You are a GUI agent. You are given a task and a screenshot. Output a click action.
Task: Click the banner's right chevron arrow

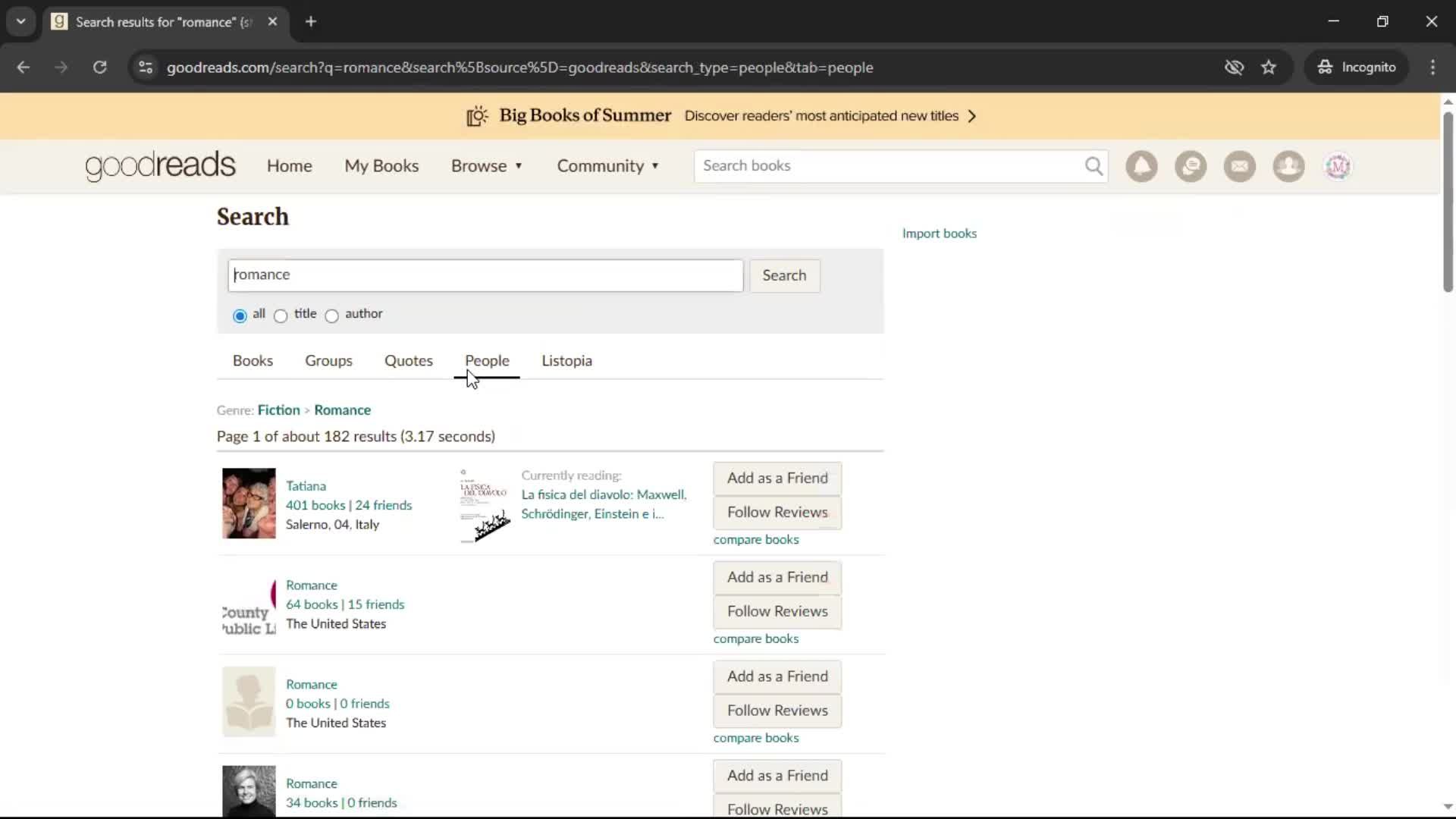(972, 116)
